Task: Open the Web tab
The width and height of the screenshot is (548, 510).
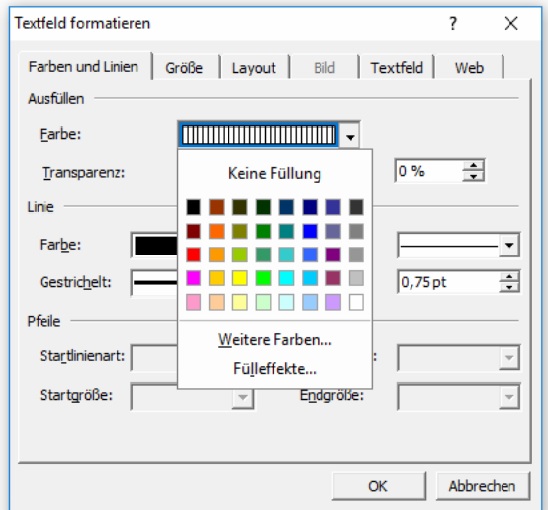Action: tap(469, 68)
